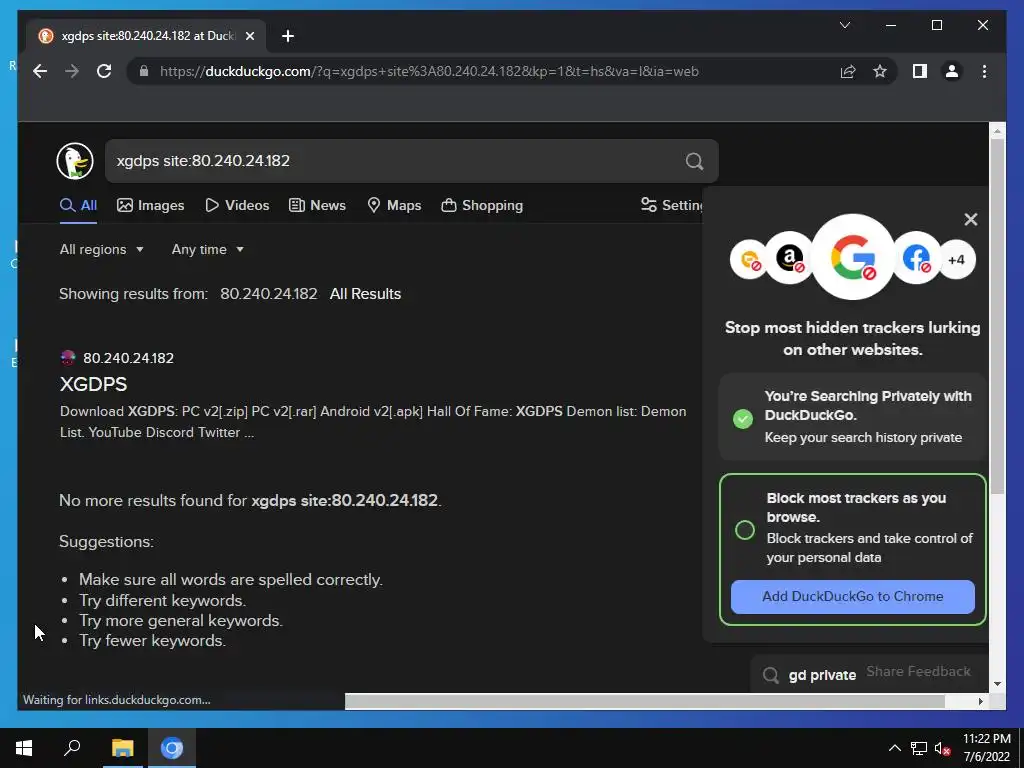Click the result's 80.240.24.182 URL
Image resolution: width=1024 pixels, height=768 pixels.
click(128, 358)
